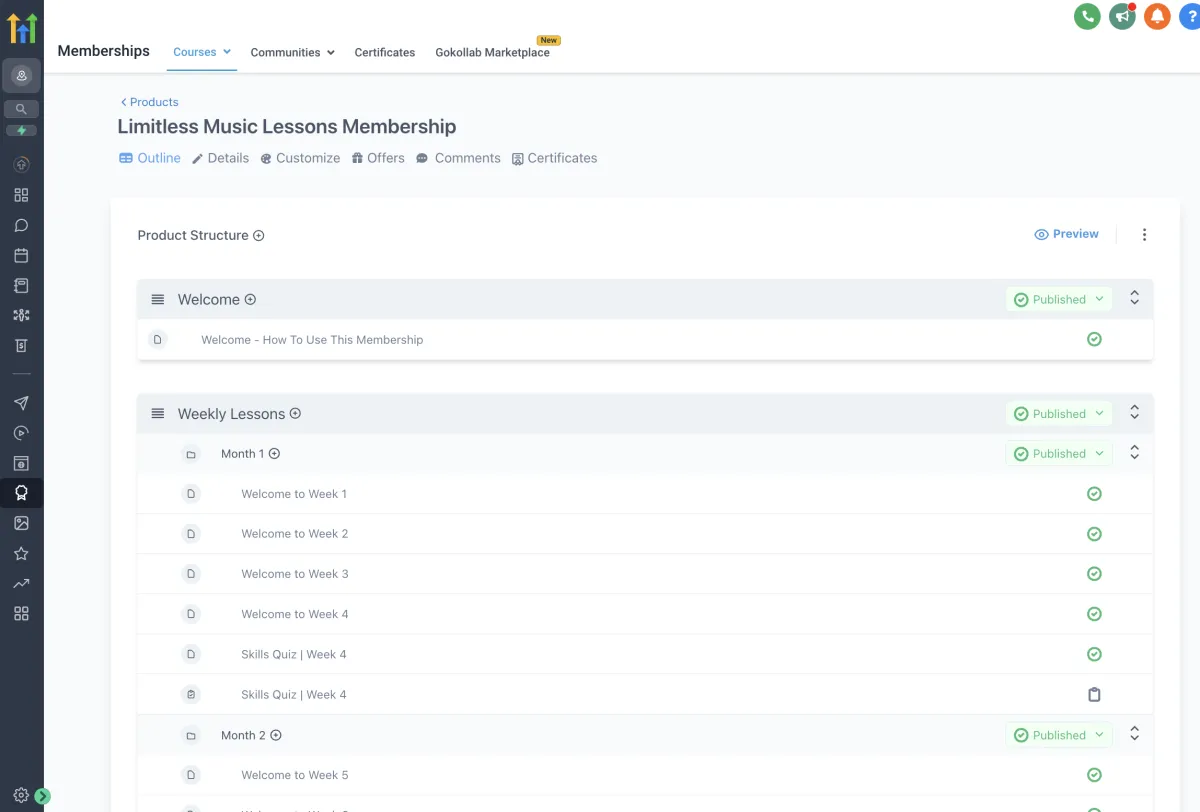The height and width of the screenshot is (812, 1200).
Task: Open the marketing paper plane icon
Action: point(22,403)
